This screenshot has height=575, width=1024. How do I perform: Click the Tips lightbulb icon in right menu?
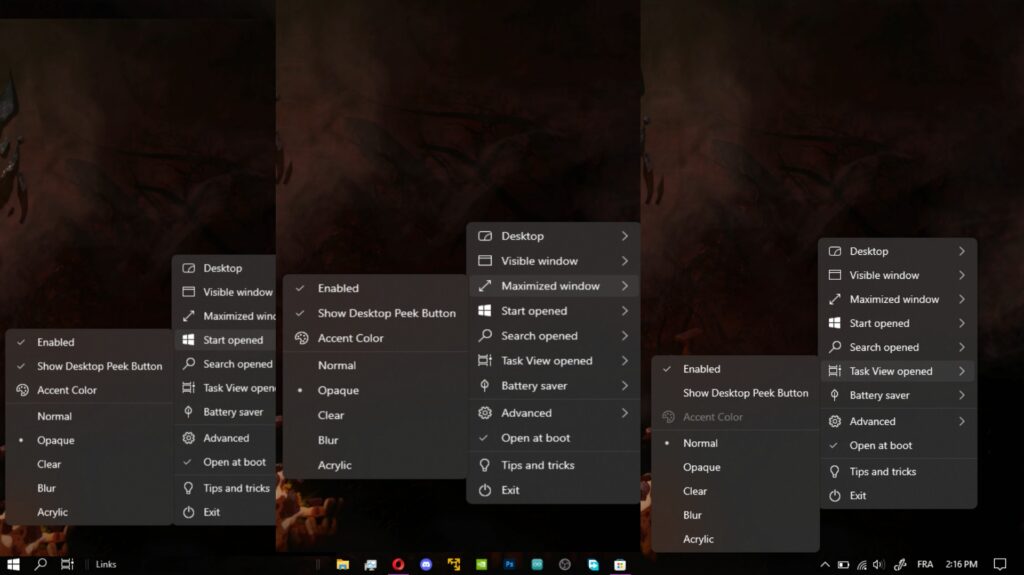coord(835,472)
